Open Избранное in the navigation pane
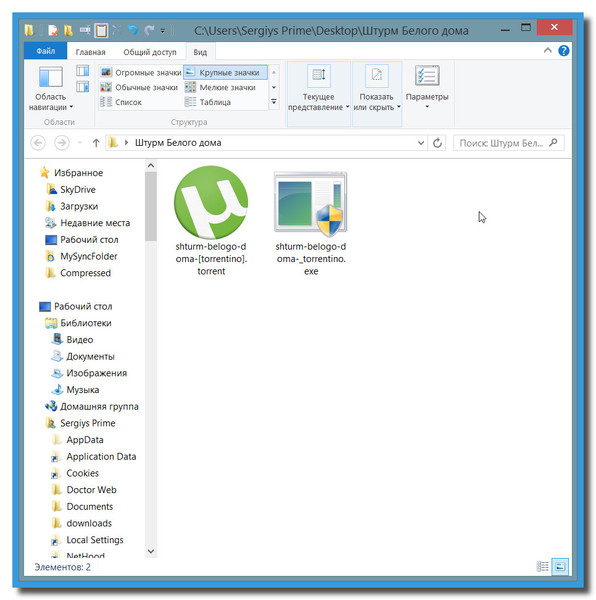This screenshot has width=596, height=600. click(71, 173)
